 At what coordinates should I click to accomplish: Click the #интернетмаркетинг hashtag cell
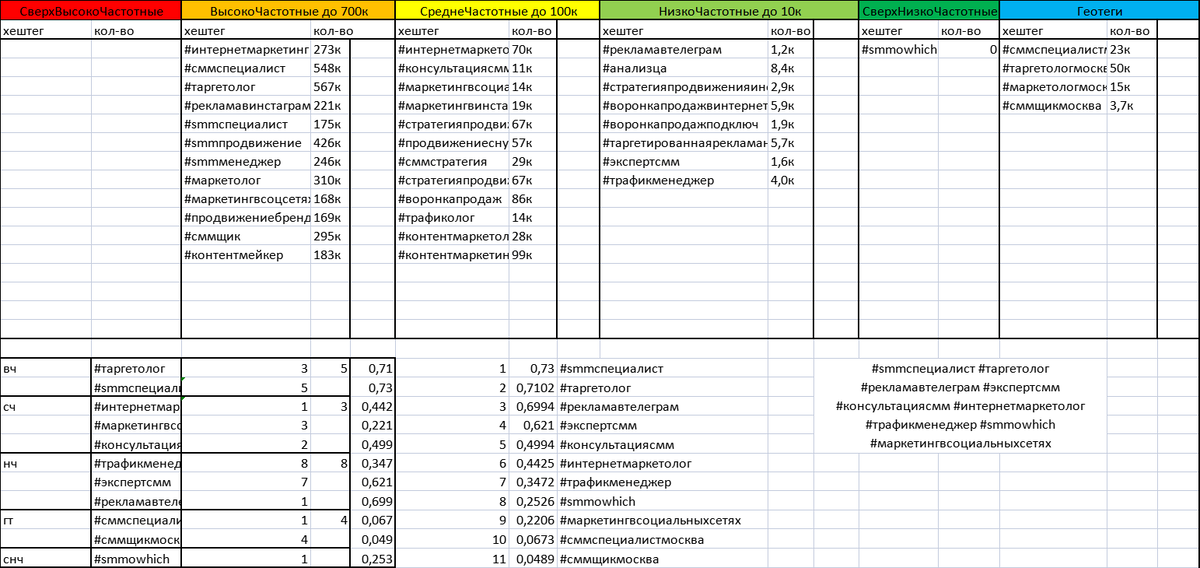coord(246,49)
